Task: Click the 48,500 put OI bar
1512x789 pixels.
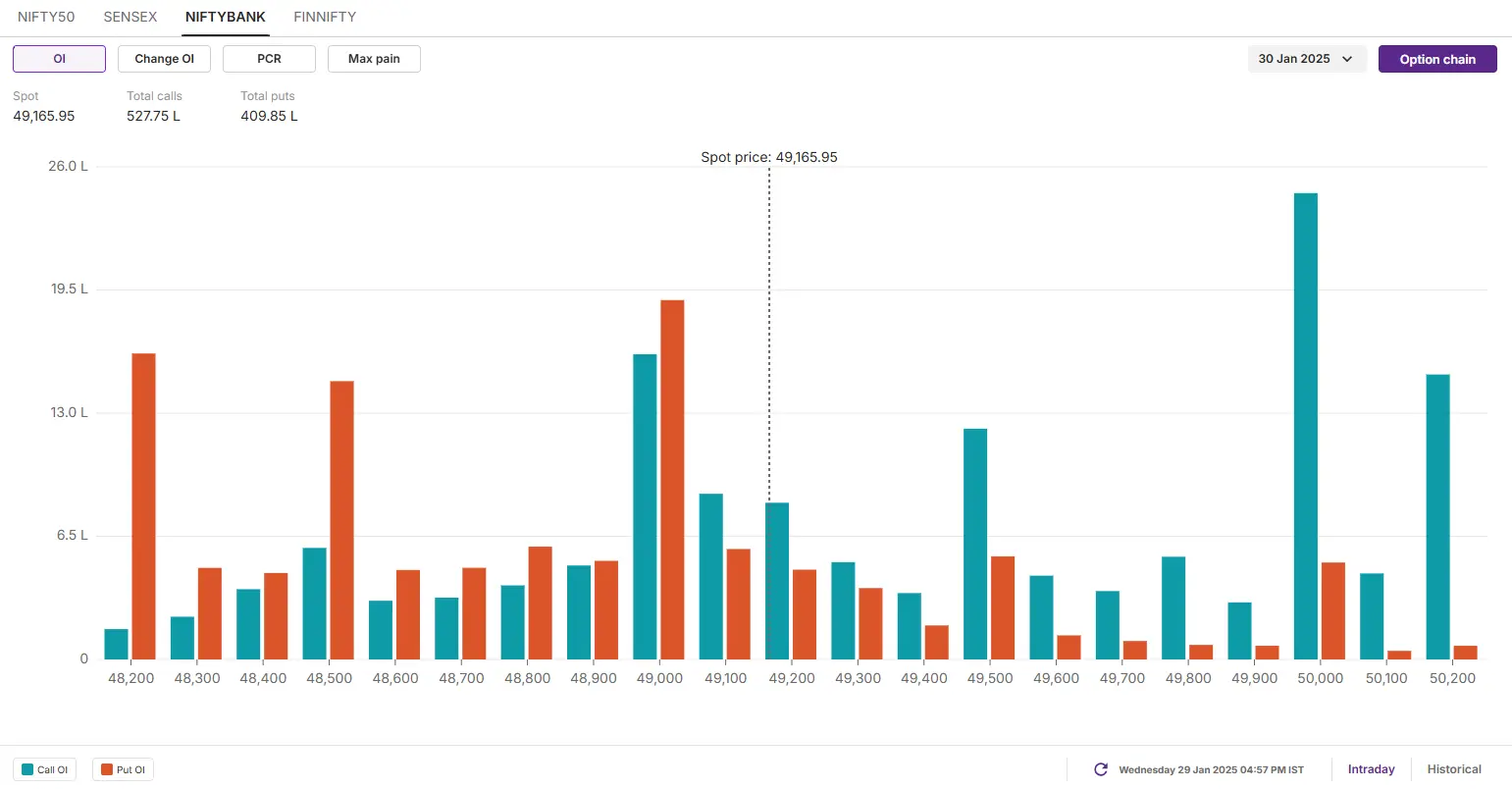Action: pos(341,520)
